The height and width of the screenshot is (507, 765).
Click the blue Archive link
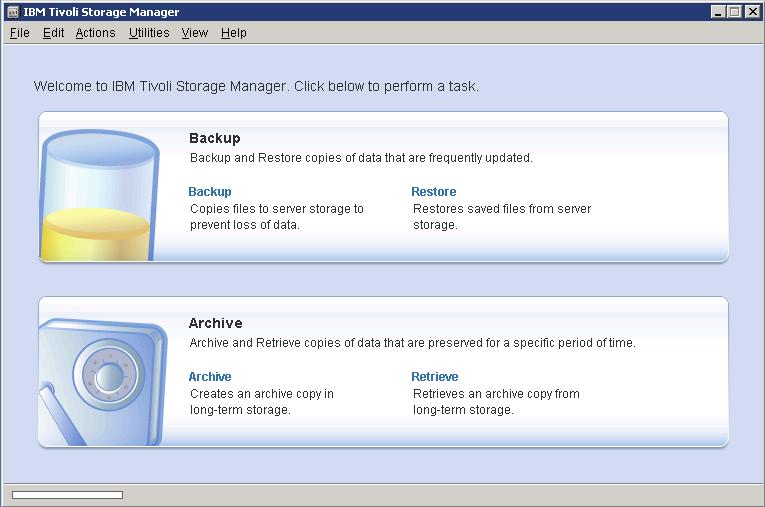tap(210, 377)
